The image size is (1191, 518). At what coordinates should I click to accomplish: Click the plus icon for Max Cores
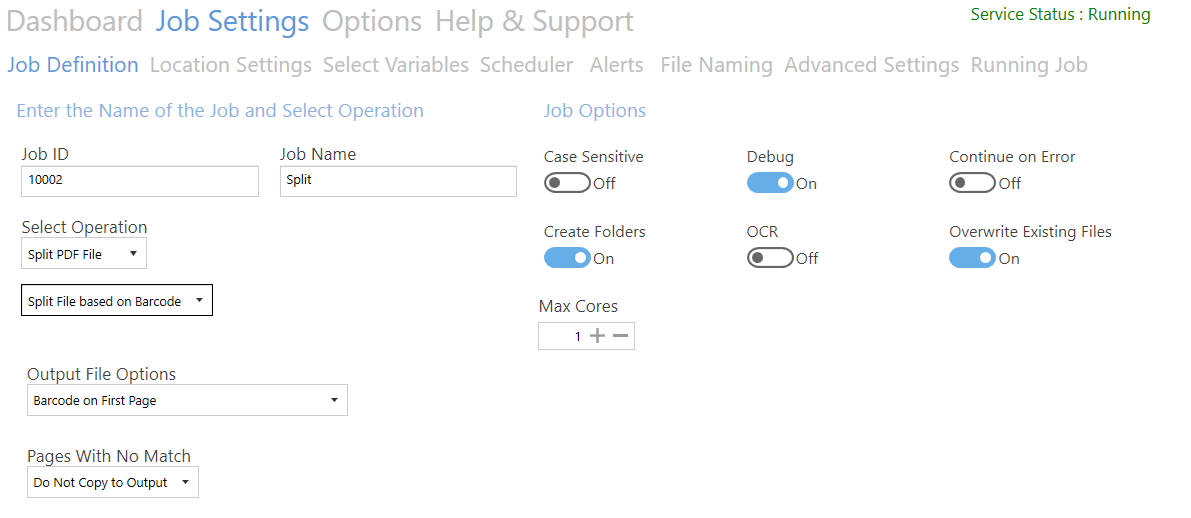(598, 336)
